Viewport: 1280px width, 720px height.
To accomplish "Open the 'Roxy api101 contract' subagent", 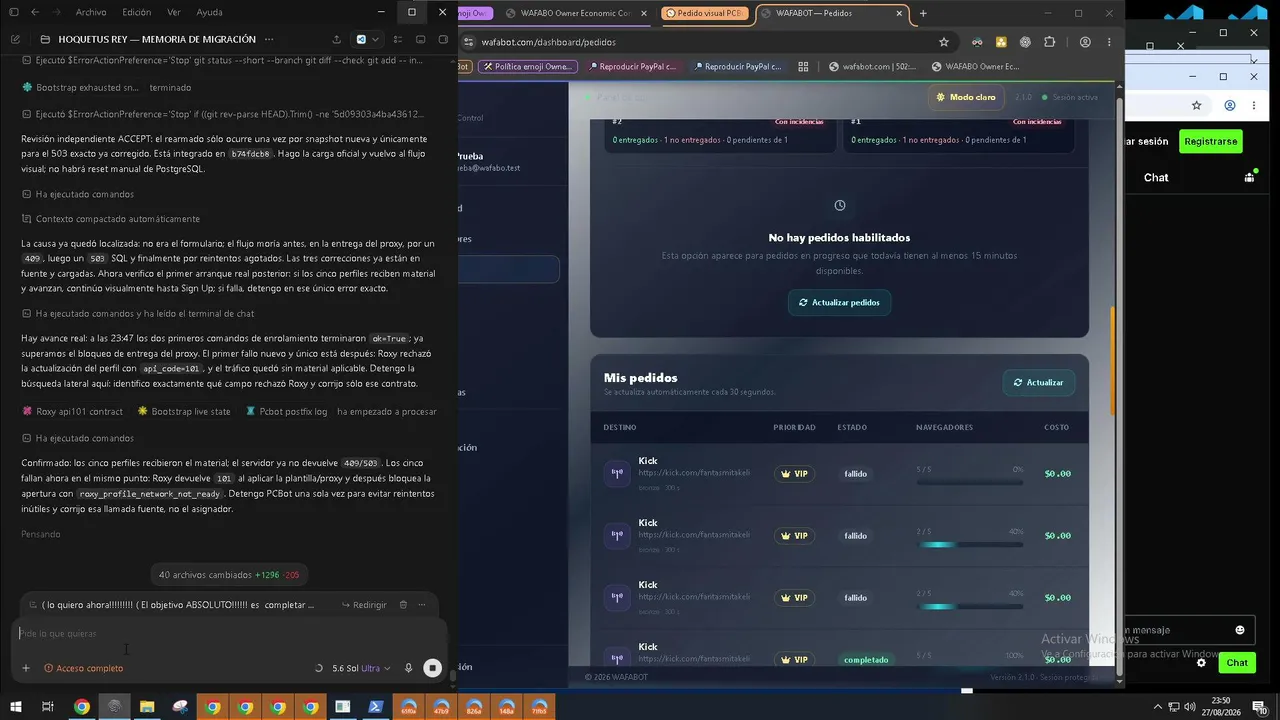I will point(72,411).
